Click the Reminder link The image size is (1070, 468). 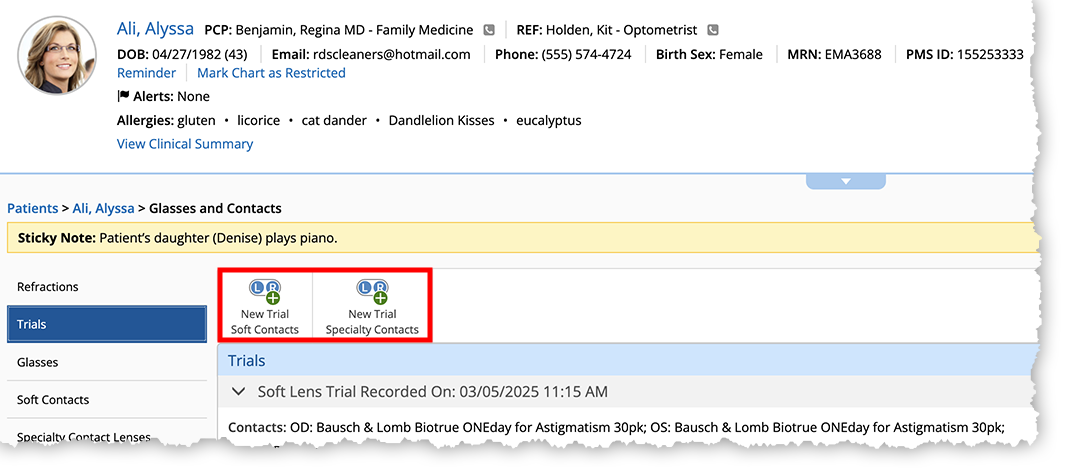point(146,73)
